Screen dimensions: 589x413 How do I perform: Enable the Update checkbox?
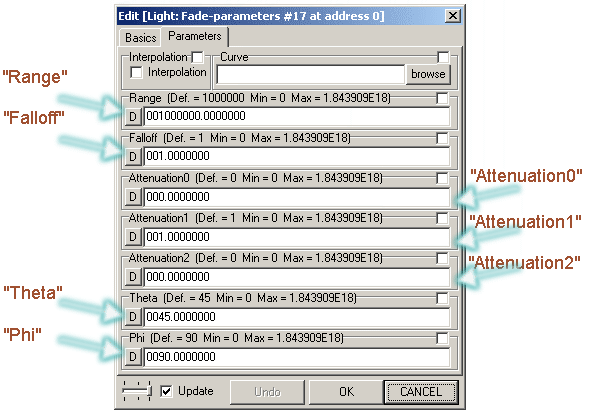point(166,391)
